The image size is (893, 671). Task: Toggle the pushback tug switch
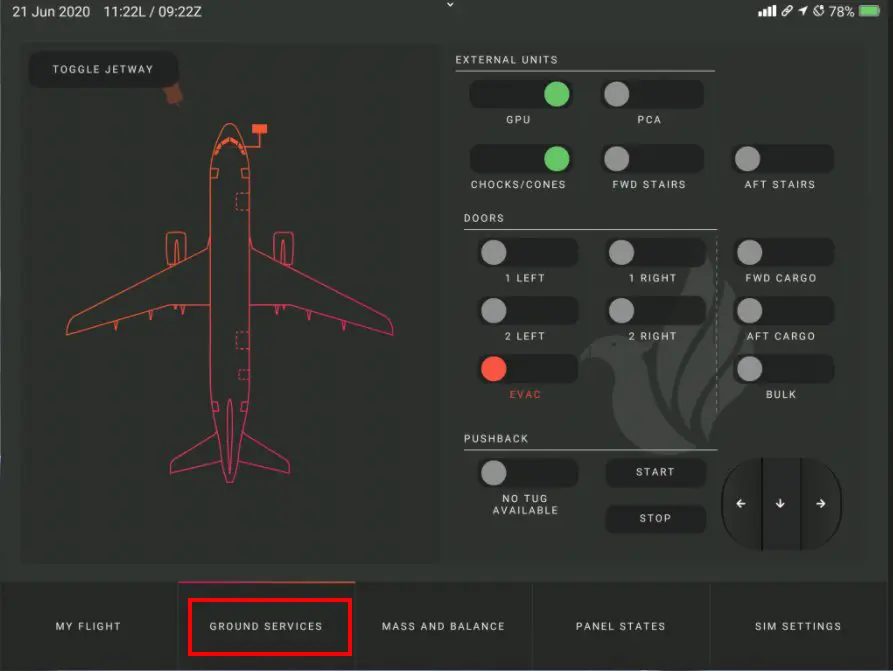pyautogui.click(x=528, y=472)
